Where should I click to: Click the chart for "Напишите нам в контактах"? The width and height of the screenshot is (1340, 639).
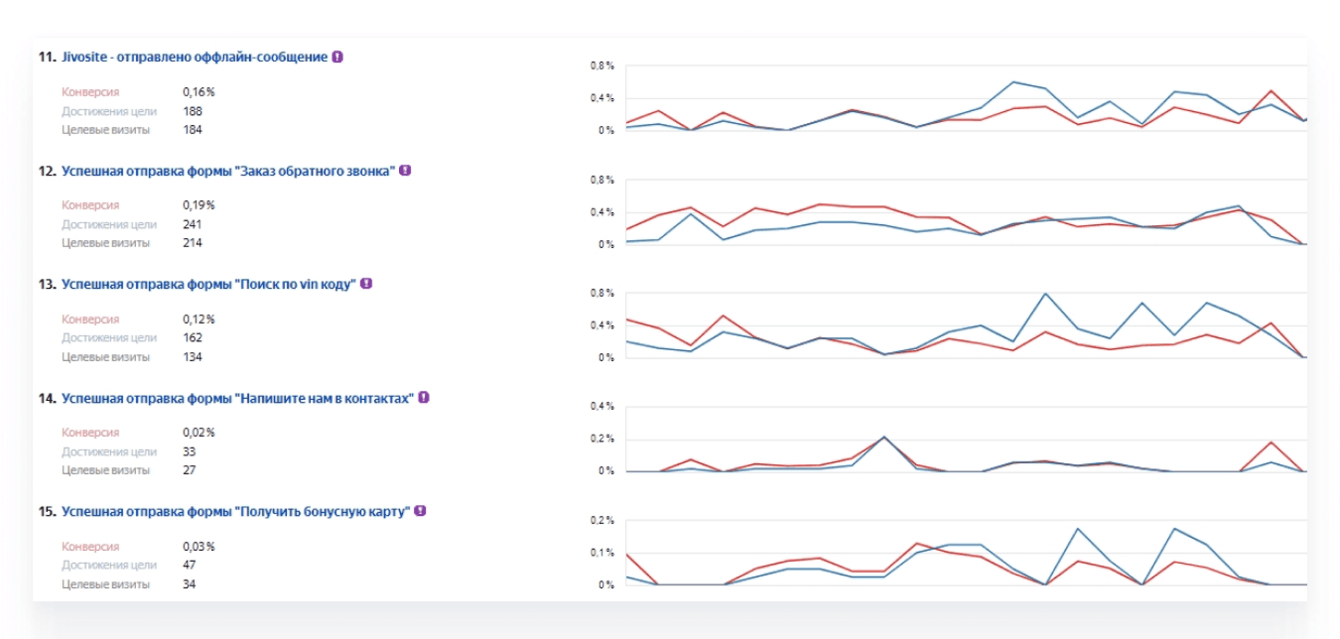coord(965,441)
